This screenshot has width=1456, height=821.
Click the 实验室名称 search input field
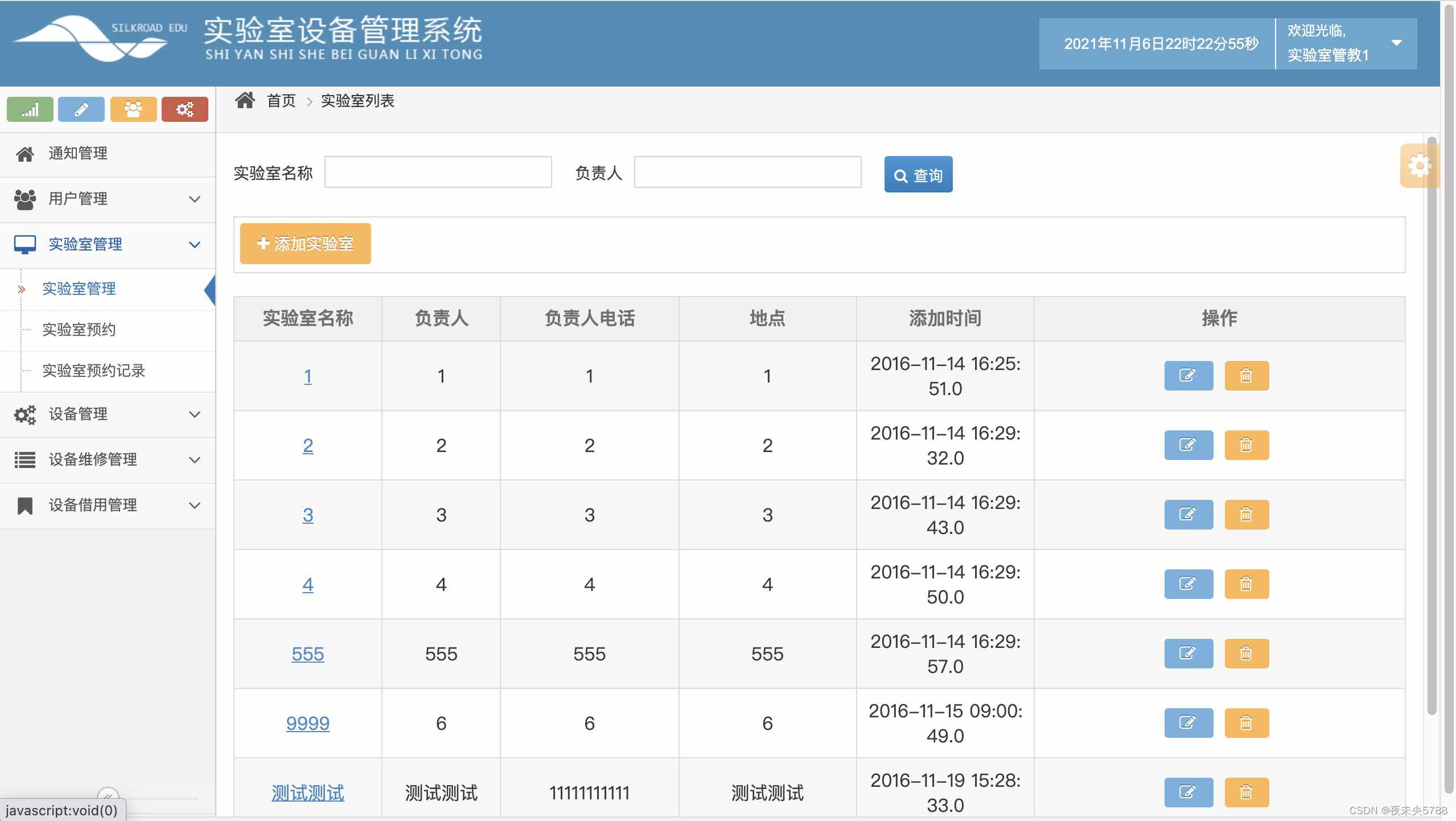coord(438,172)
